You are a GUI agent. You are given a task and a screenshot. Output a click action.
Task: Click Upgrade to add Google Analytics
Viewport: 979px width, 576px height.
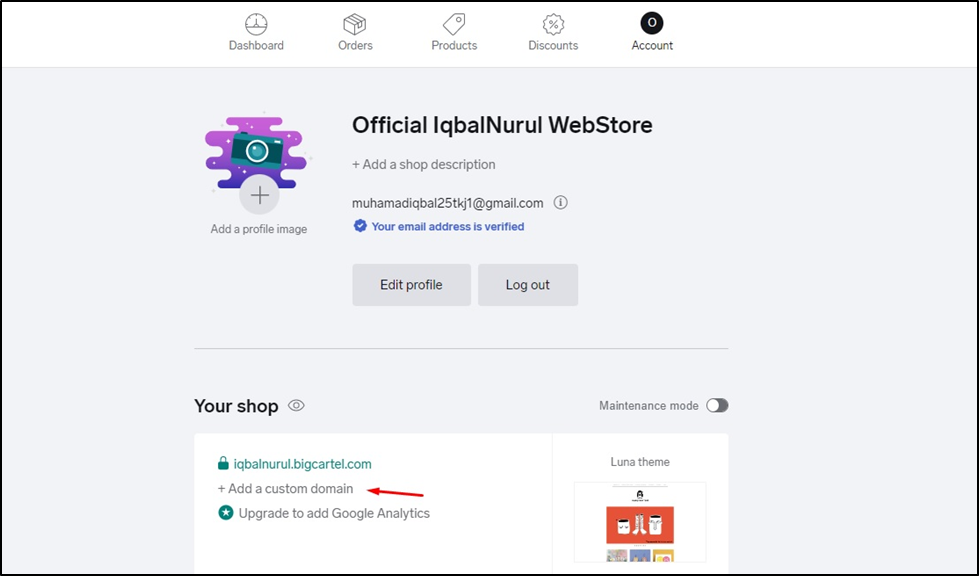click(x=334, y=514)
